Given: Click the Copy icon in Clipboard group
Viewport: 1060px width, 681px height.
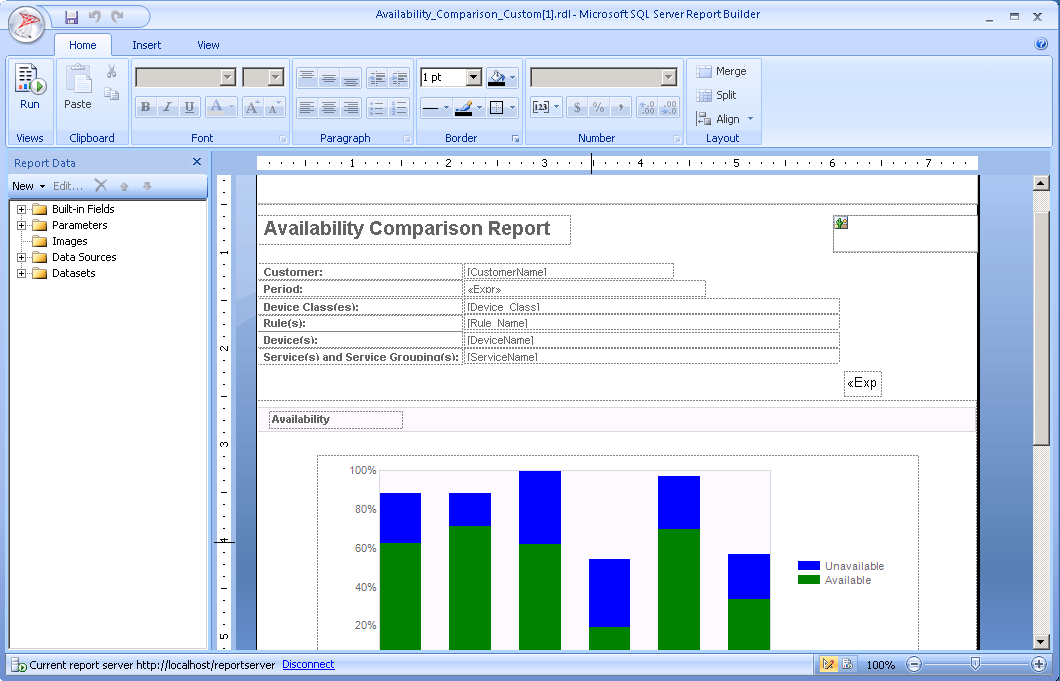Looking at the screenshot, I should pyautogui.click(x=112, y=95).
